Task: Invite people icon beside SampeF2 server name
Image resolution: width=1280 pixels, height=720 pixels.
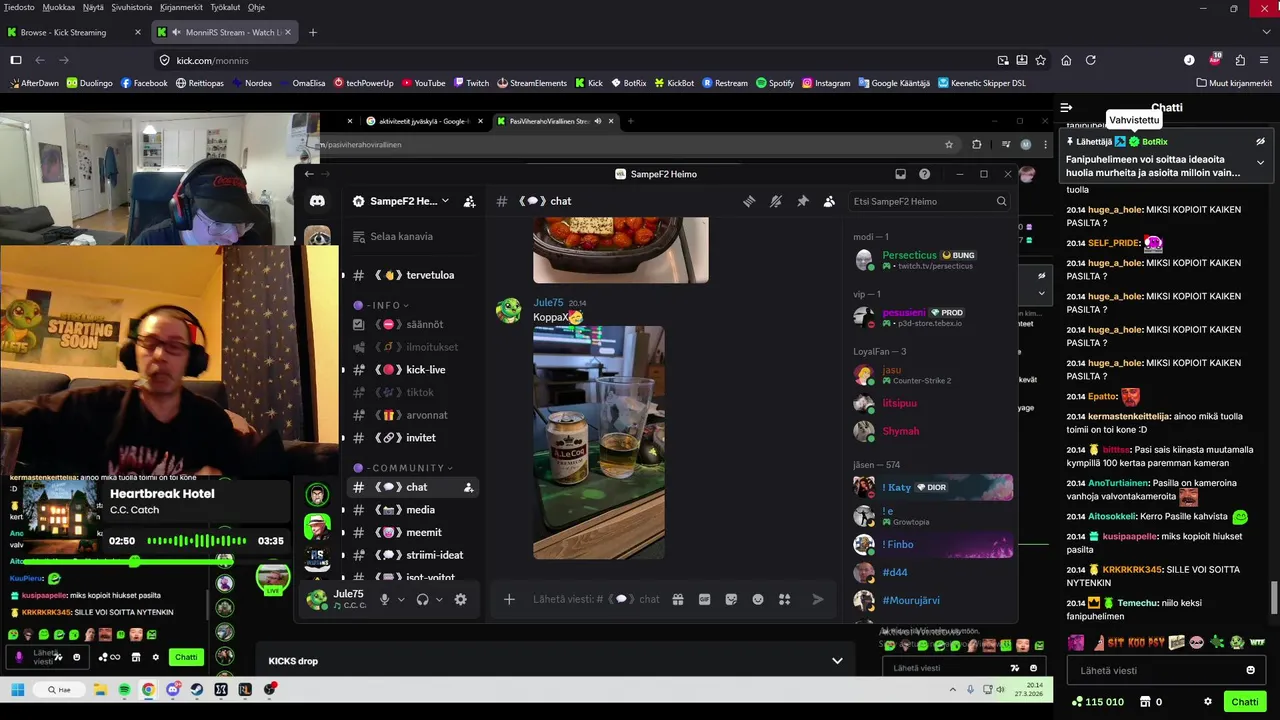Action: (470, 201)
